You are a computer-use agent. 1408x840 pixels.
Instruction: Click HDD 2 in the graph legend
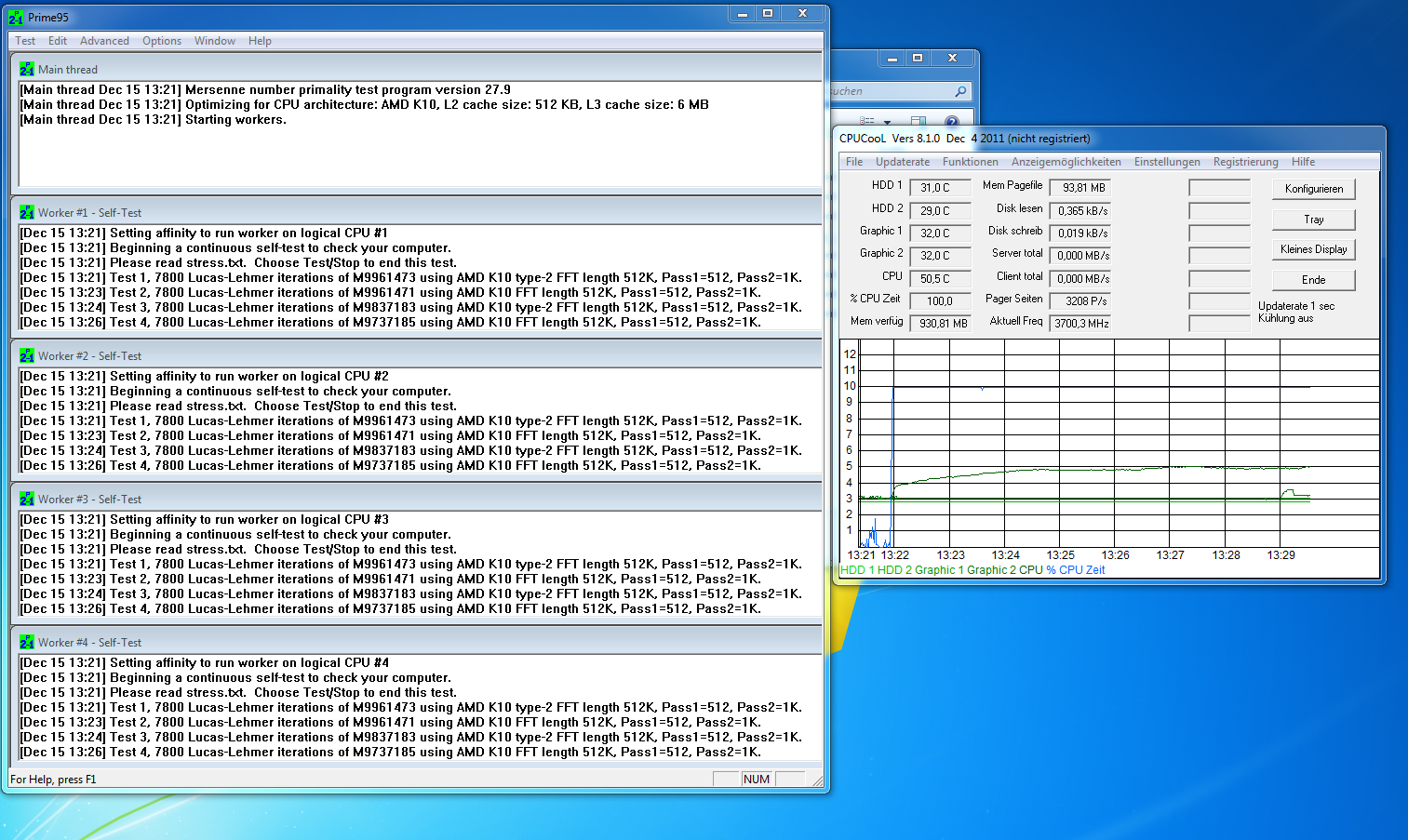pyautogui.click(x=894, y=570)
